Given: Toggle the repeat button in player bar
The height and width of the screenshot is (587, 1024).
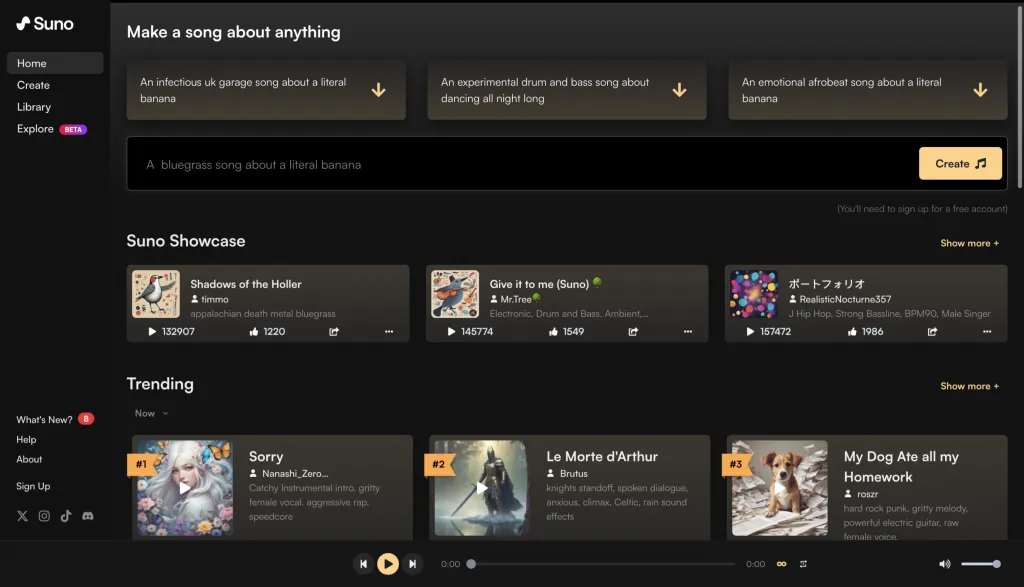Looking at the screenshot, I should [803, 564].
